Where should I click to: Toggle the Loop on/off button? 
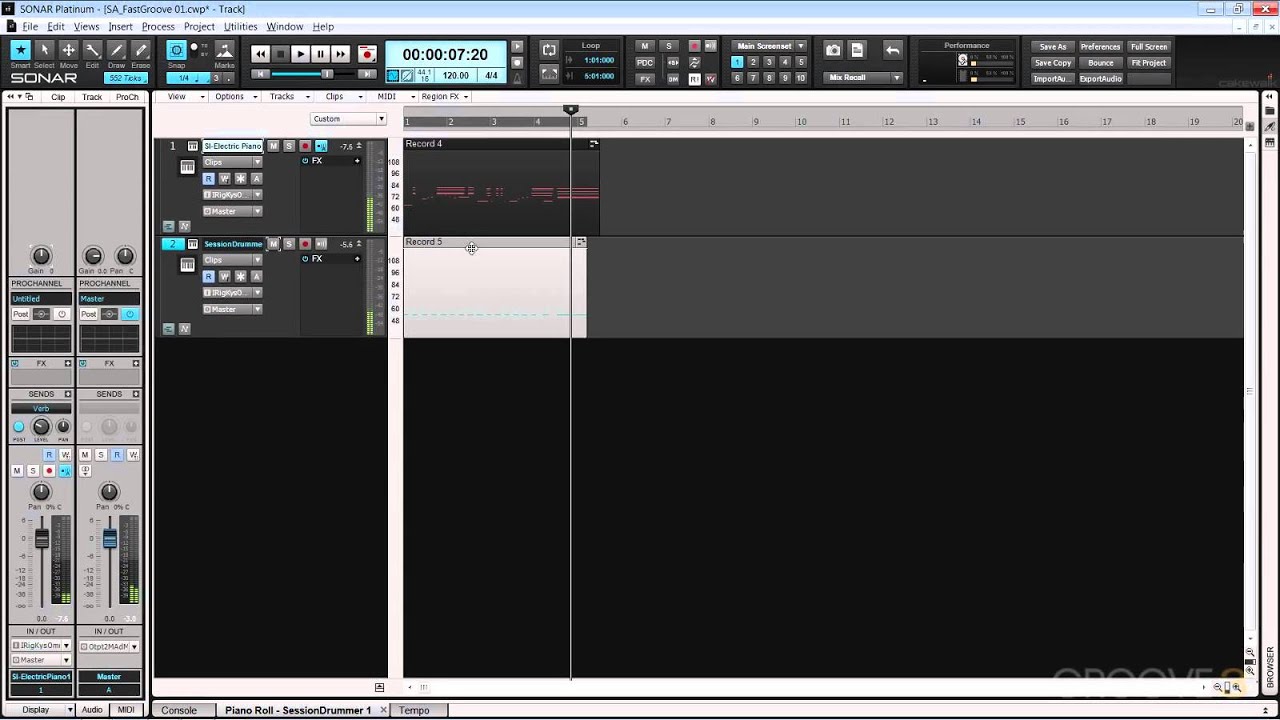click(x=549, y=50)
